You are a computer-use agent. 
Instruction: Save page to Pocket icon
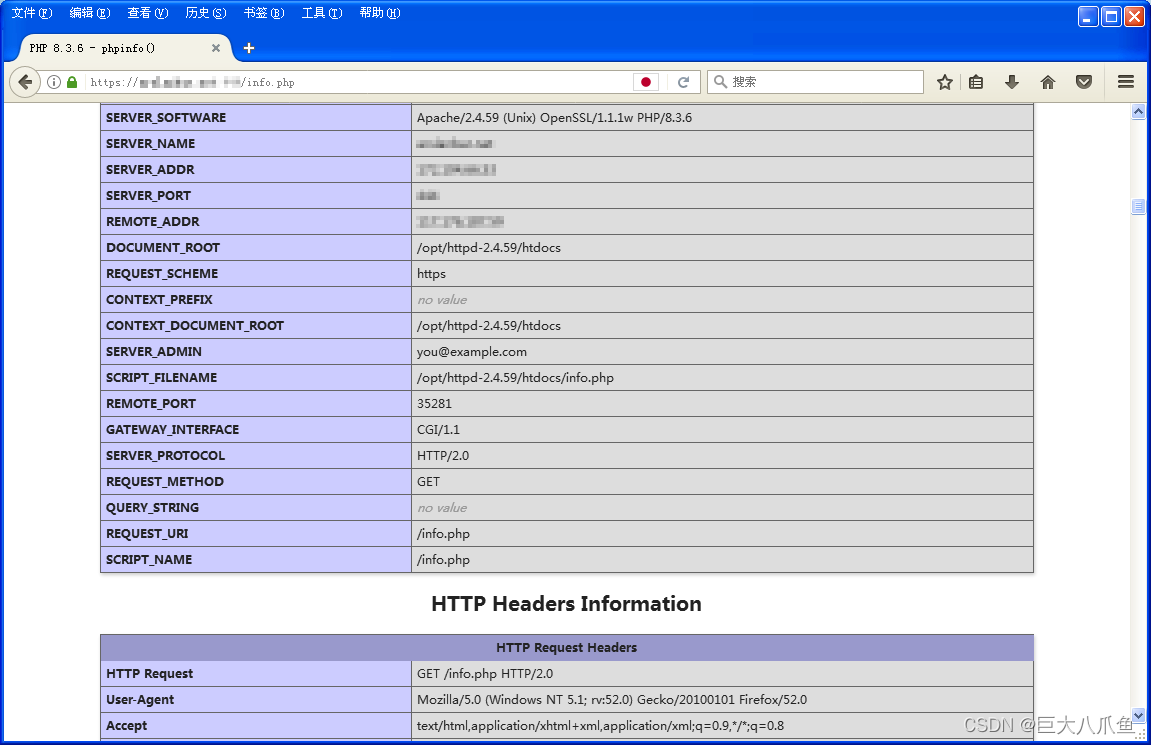1084,83
